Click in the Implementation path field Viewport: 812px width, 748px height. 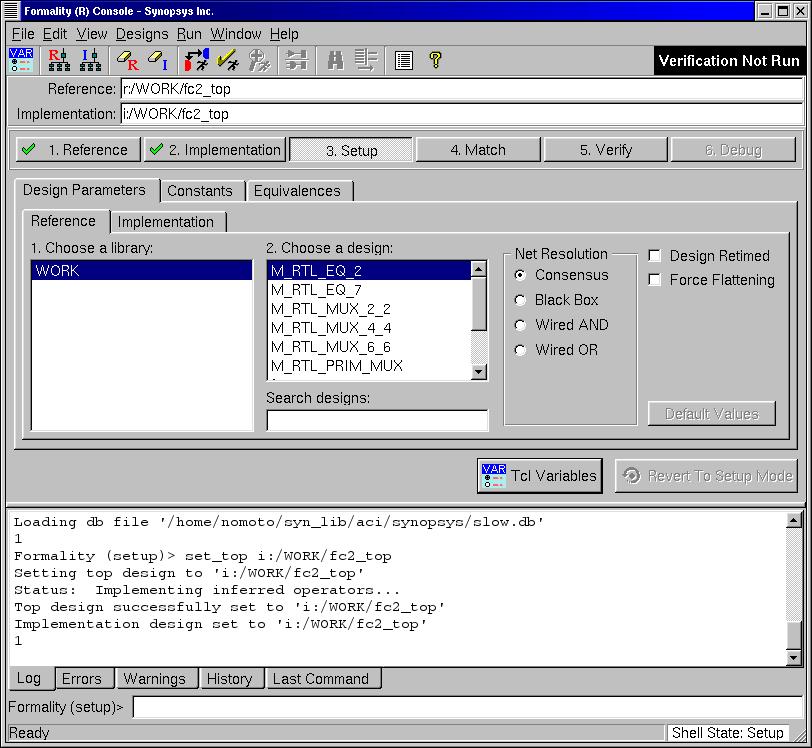(462, 114)
